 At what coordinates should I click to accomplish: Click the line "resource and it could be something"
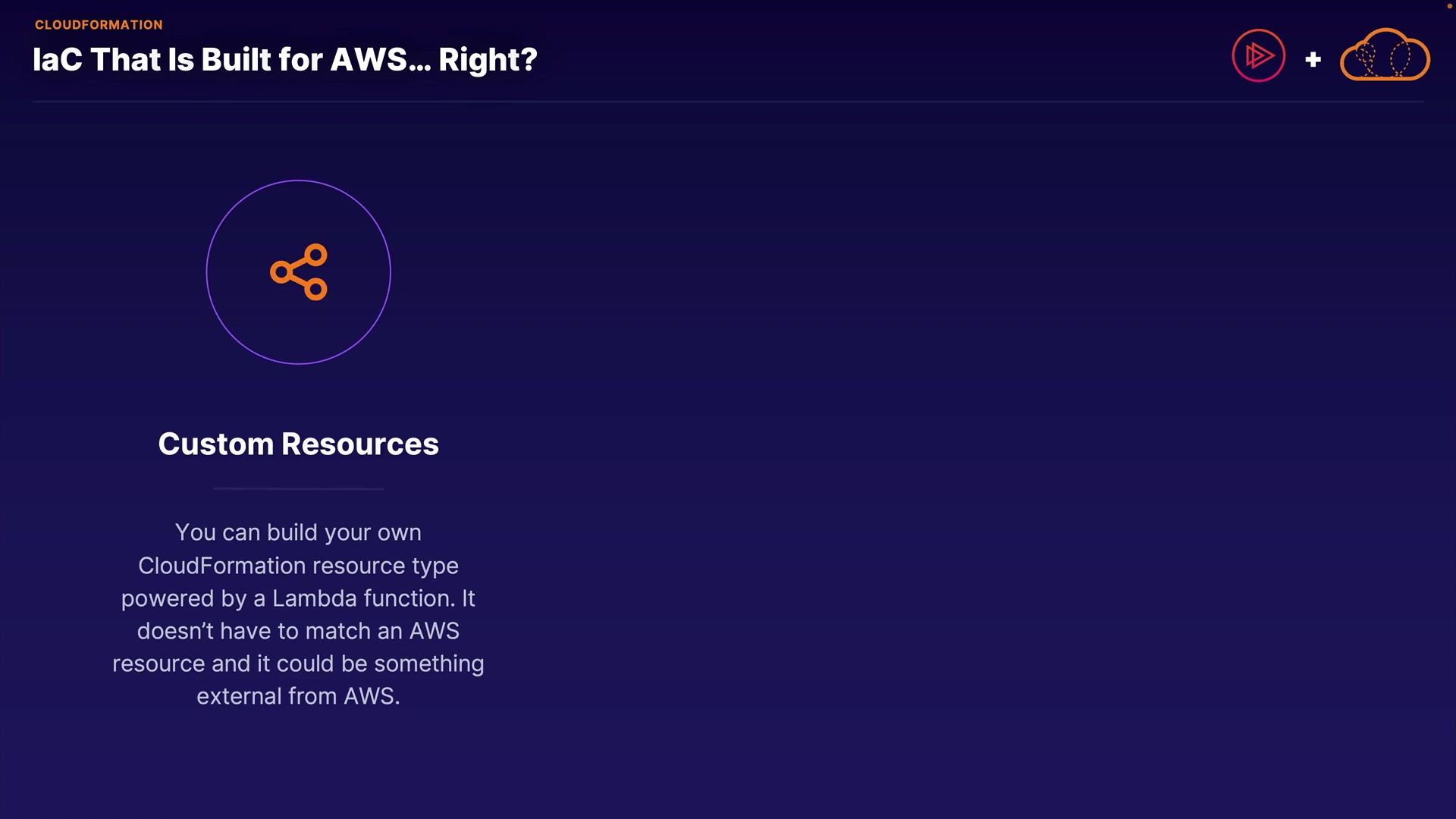click(x=298, y=664)
